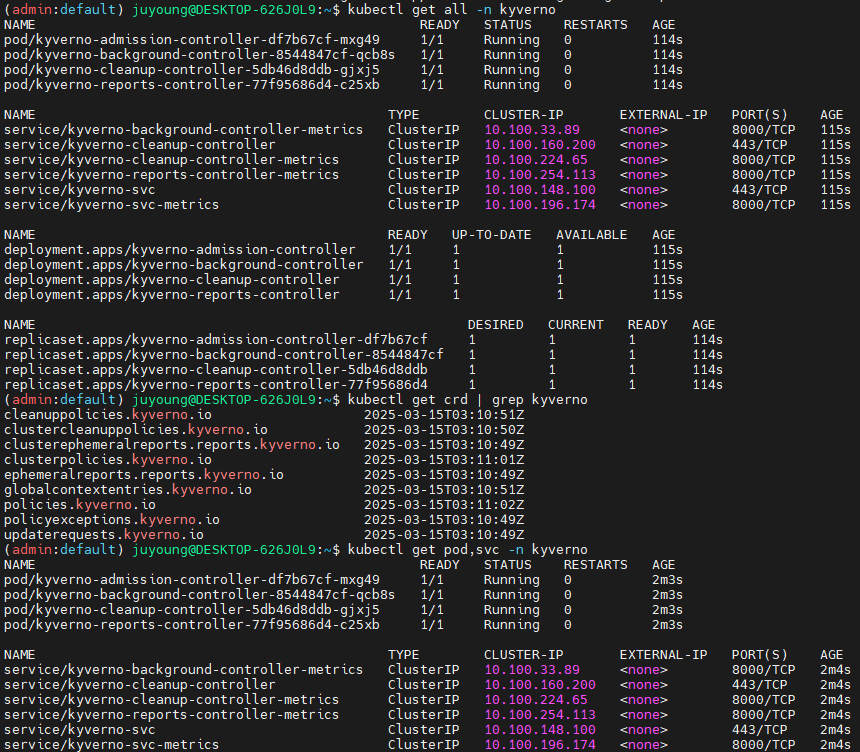Click the updaterequests.kyverno.io CRD name

pyautogui.click(x=104, y=534)
